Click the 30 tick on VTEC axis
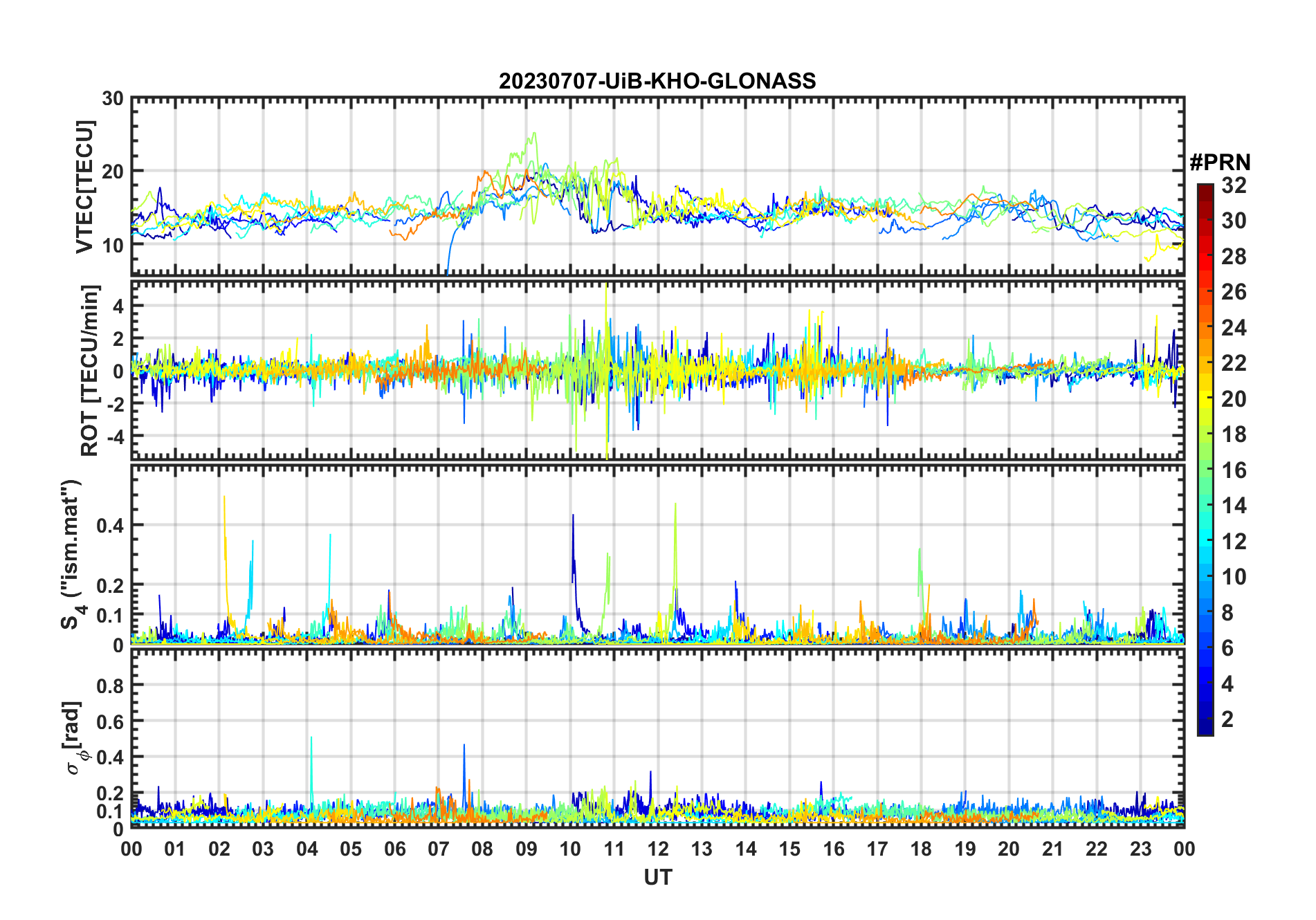 113,99
